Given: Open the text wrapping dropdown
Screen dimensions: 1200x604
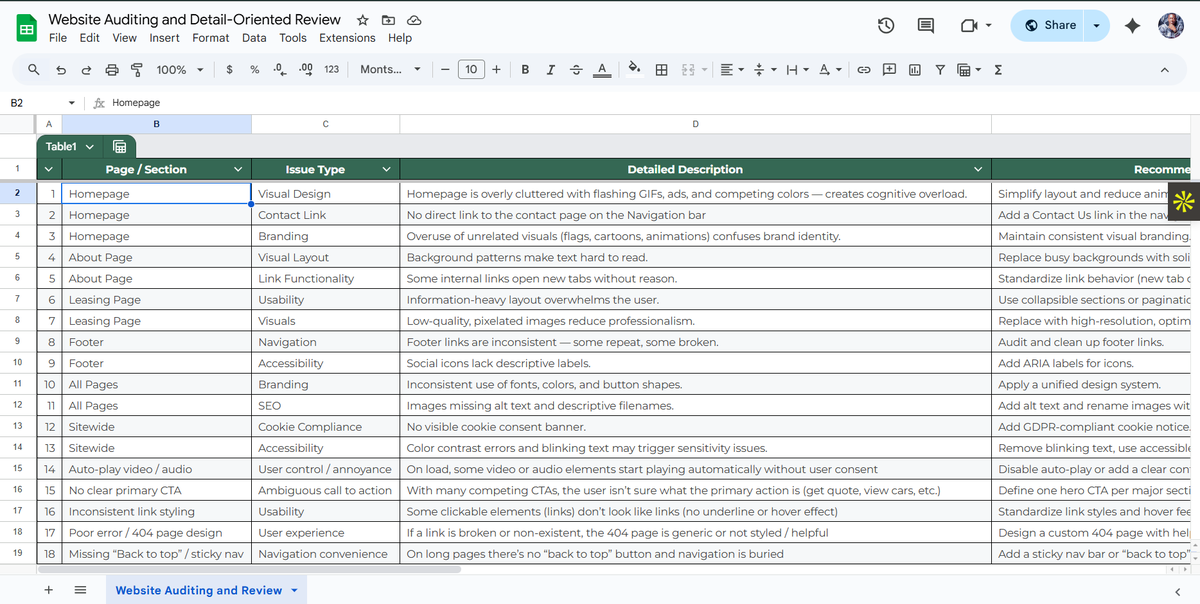Looking at the screenshot, I should tap(797, 70).
